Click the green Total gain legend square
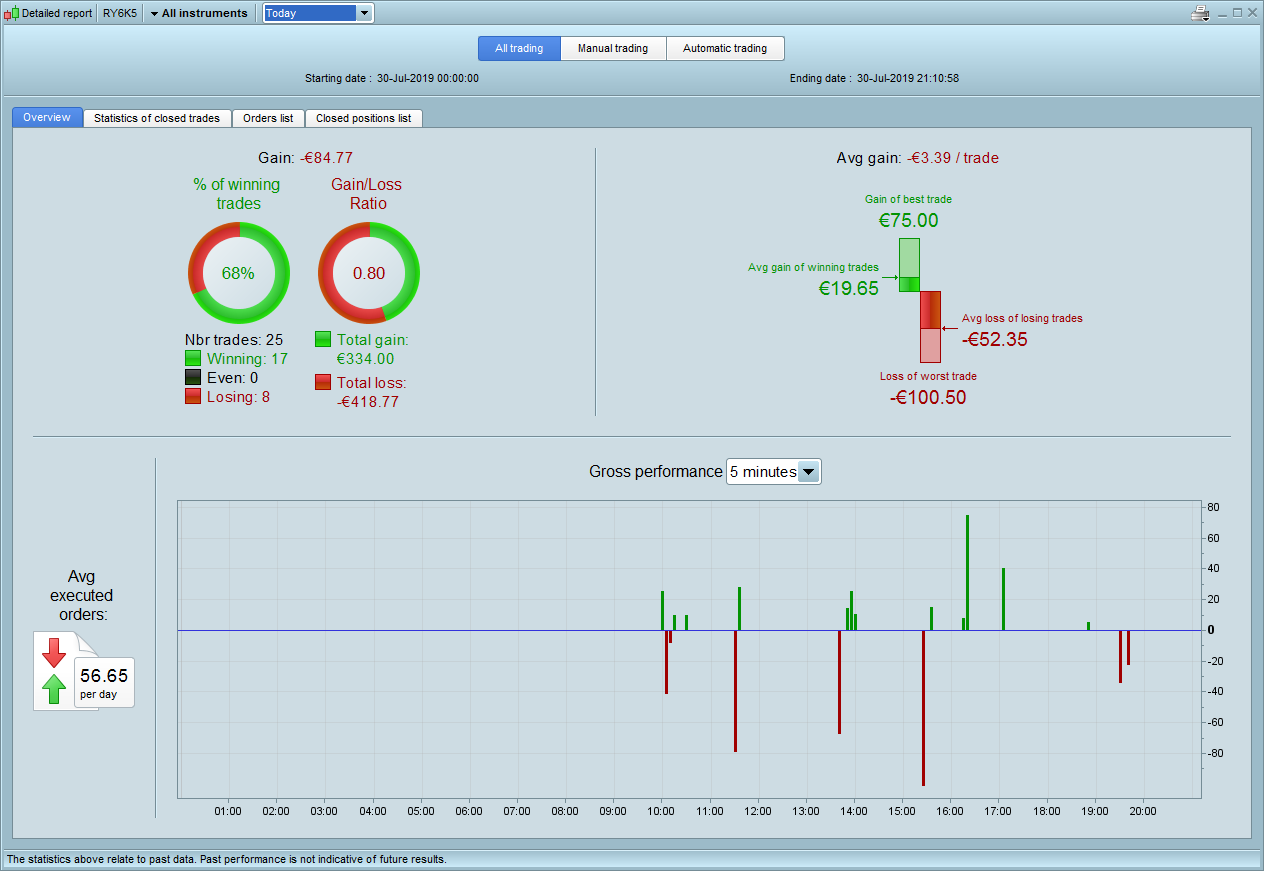Image resolution: width=1264 pixels, height=871 pixels. (323, 340)
